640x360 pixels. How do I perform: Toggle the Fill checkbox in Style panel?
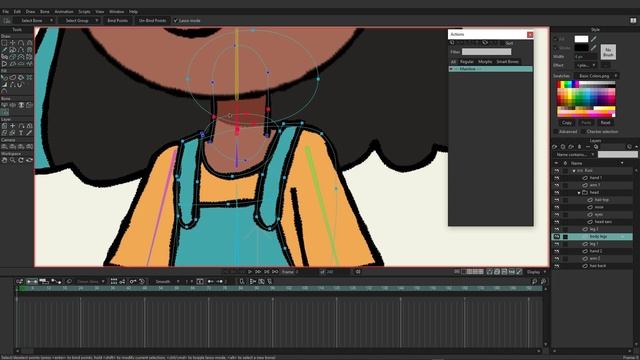tap(555, 39)
